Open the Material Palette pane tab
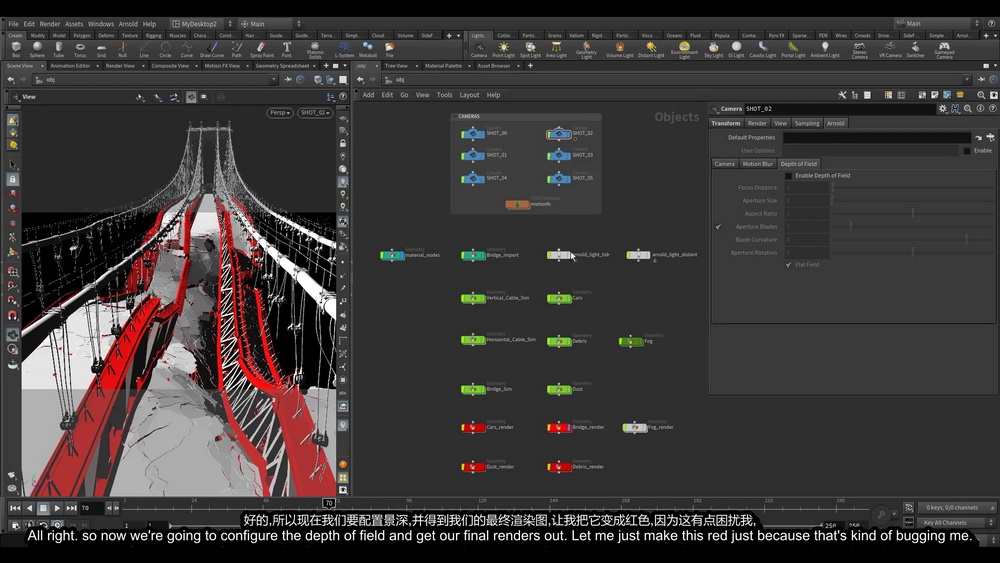Image resolution: width=1000 pixels, height=563 pixels. click(443, 66)
